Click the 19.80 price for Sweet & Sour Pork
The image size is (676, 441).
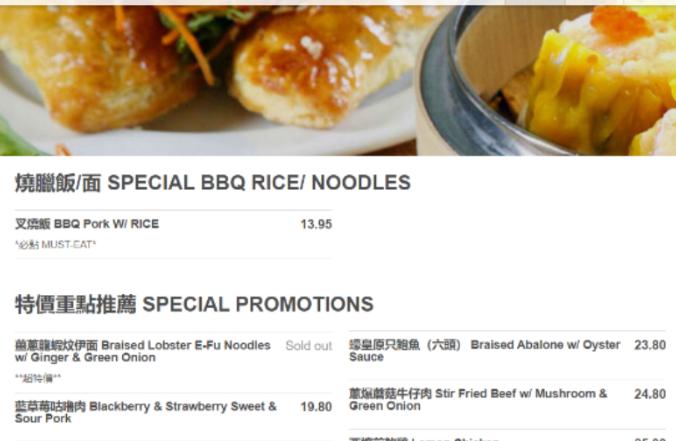tap(316, 407)
